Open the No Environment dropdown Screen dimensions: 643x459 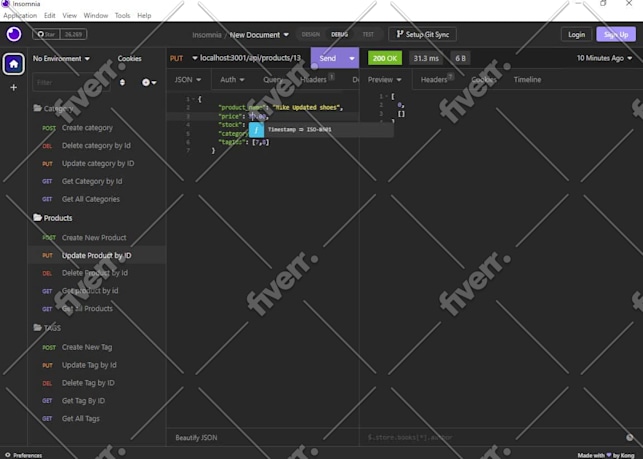coord(61,59)
